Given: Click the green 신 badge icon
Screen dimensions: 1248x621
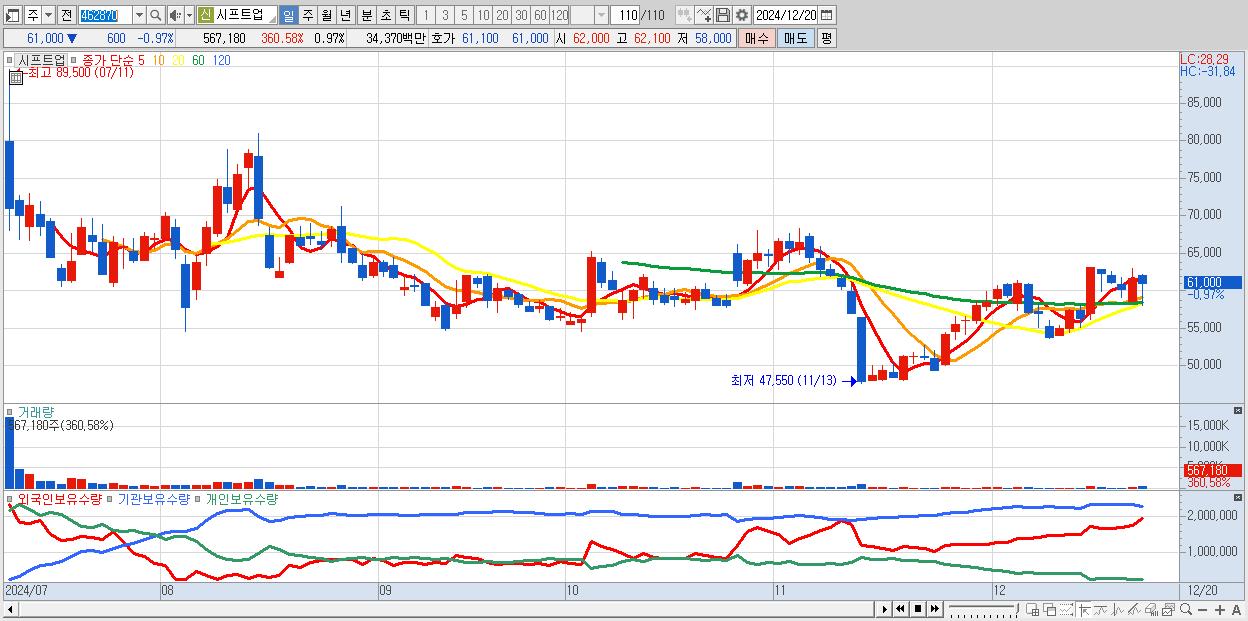Looking at the screenshot, I should click(x=204, y=15).
